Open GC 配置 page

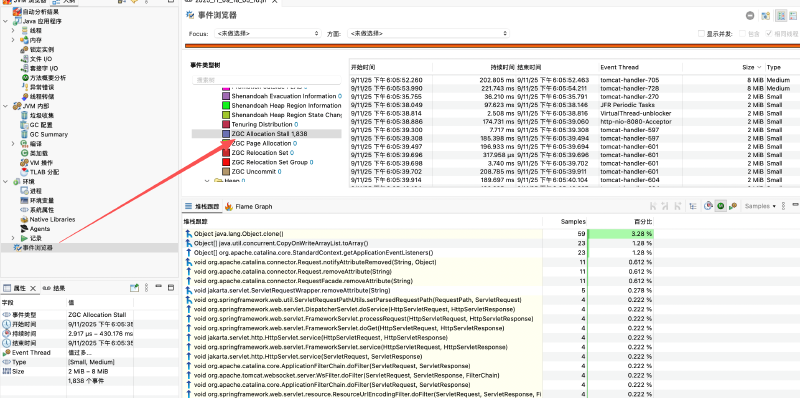click(40, 125)
